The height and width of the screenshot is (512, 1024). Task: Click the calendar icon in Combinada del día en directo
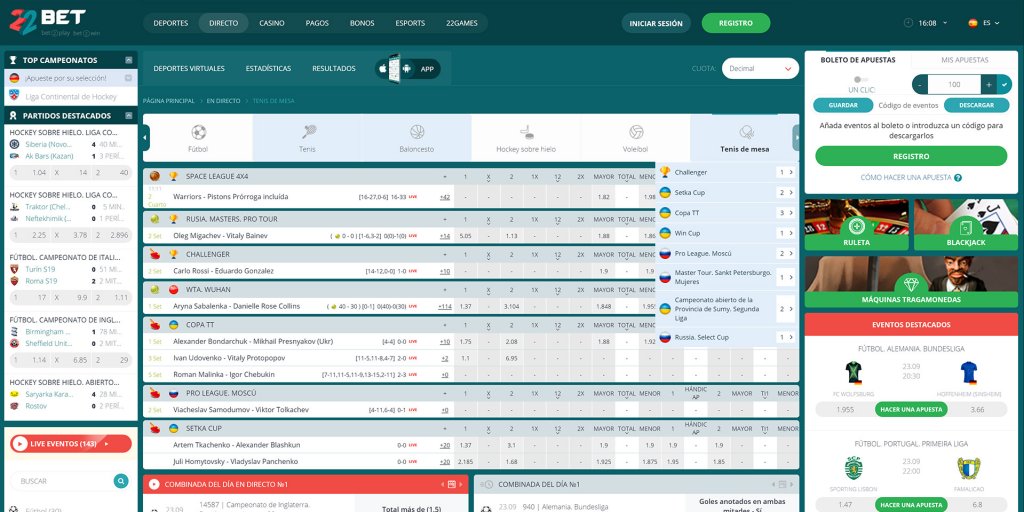point(451,485)
